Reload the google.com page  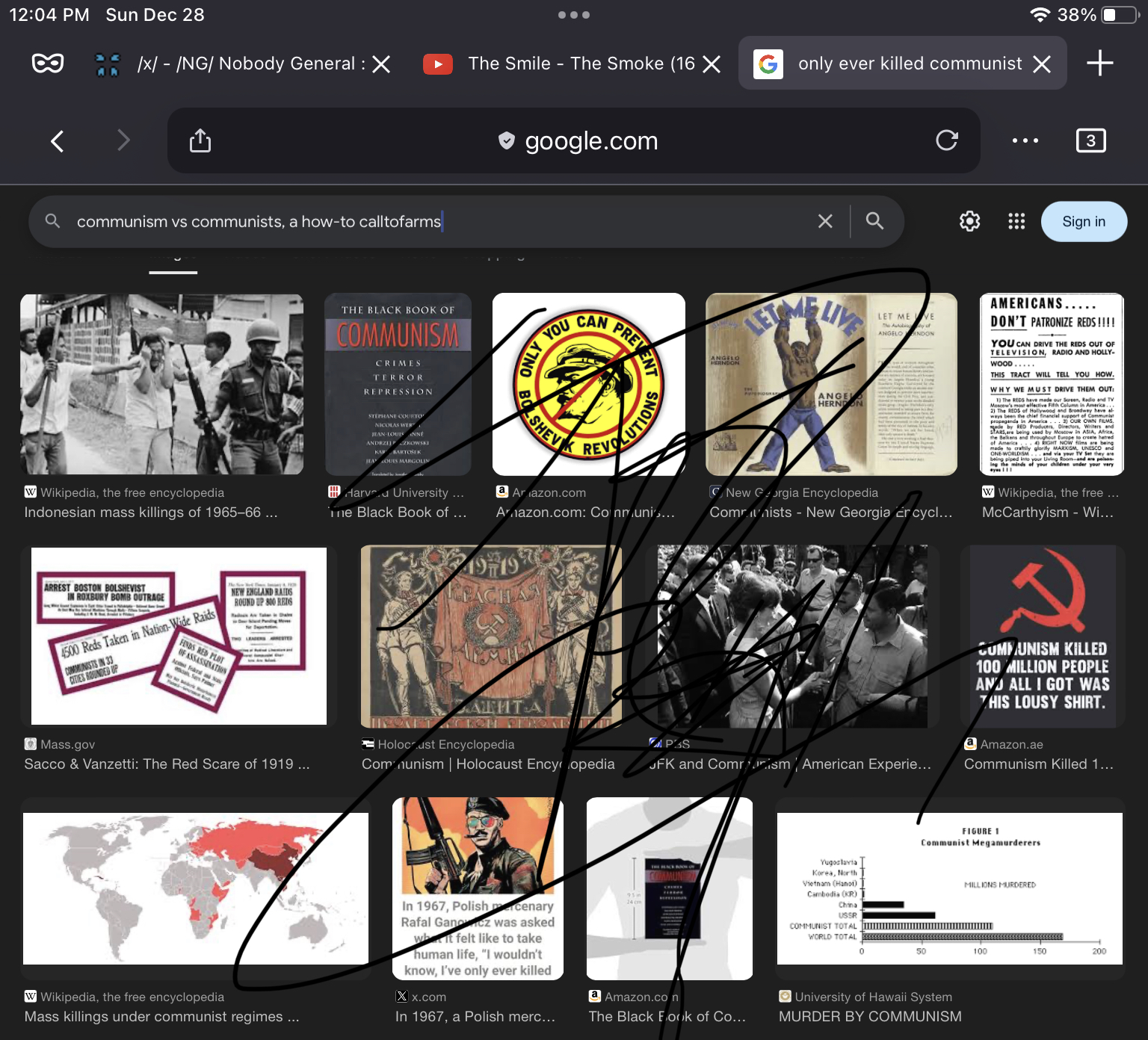pyautogui.click(x=947, y=140)
